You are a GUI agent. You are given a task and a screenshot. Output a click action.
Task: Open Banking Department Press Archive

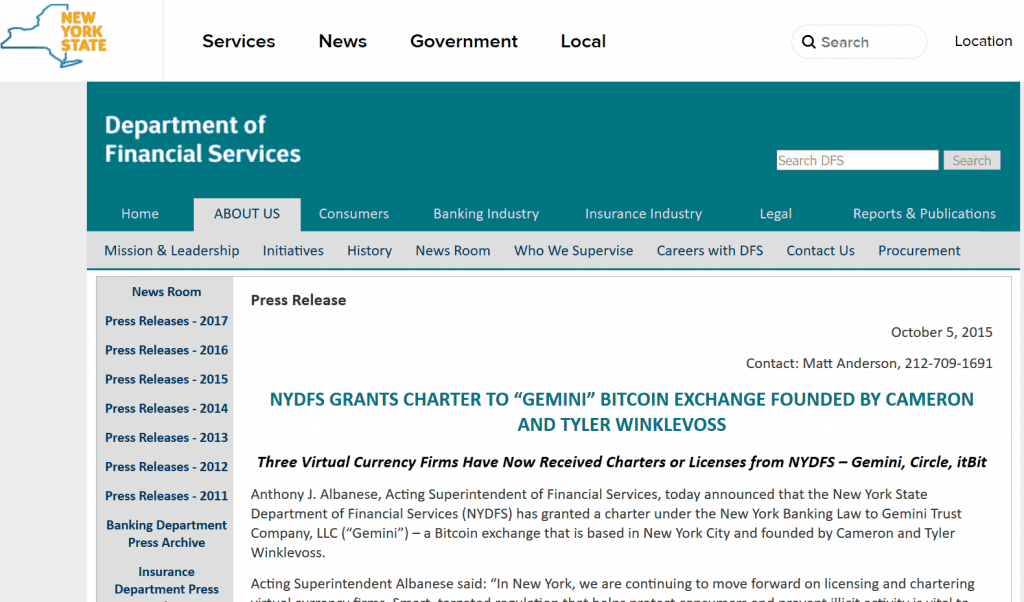coord(167,533)
